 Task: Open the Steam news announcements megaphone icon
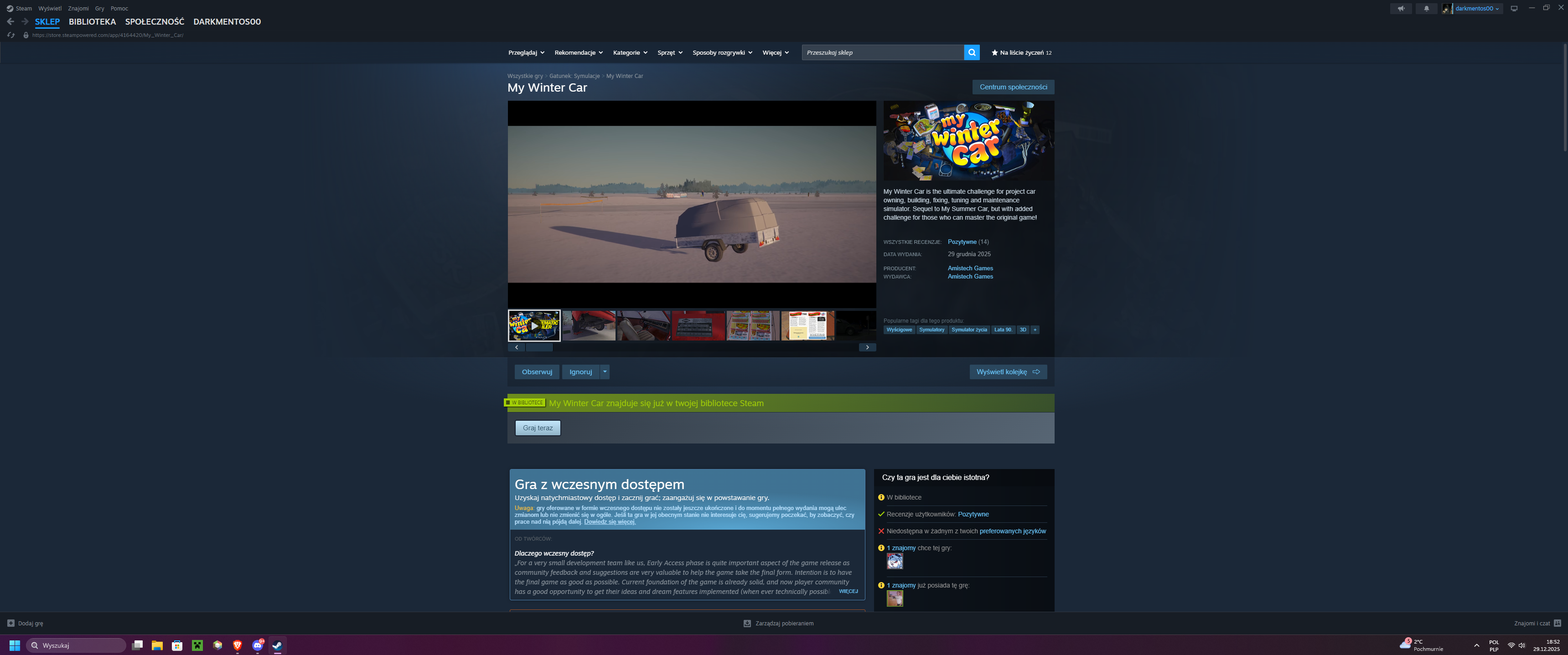click(x=1401, y=9)
